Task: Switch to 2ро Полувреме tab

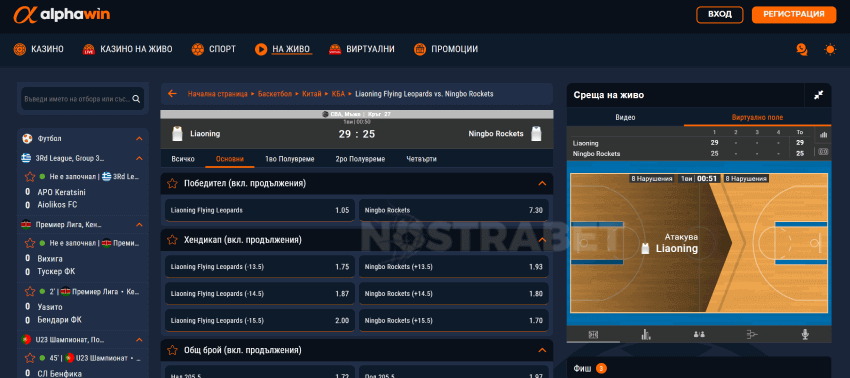Action: click(360, 159)
